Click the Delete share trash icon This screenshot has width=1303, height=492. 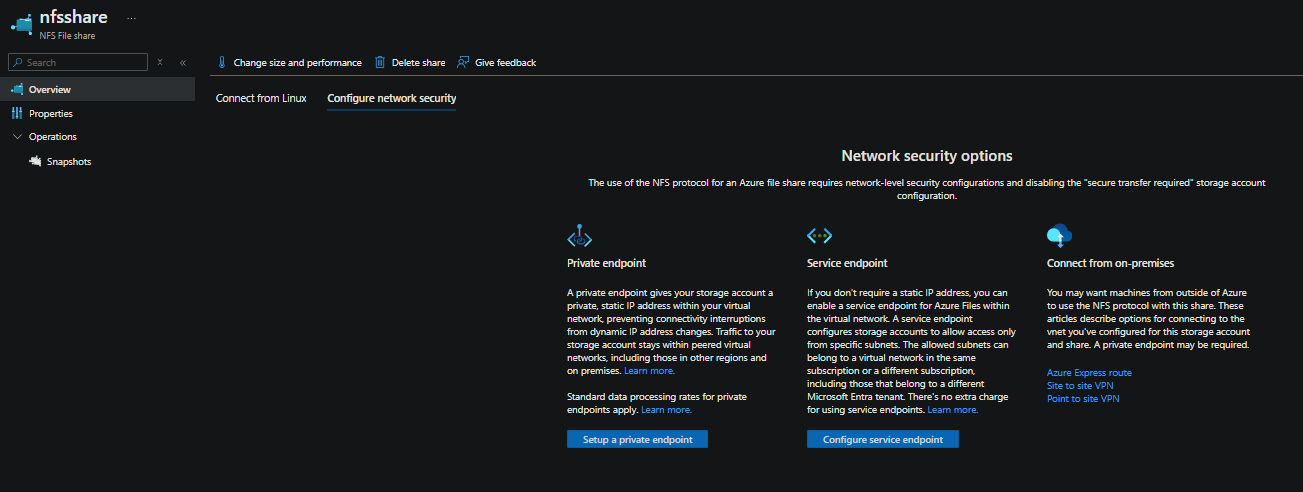[x=380, y=62]
